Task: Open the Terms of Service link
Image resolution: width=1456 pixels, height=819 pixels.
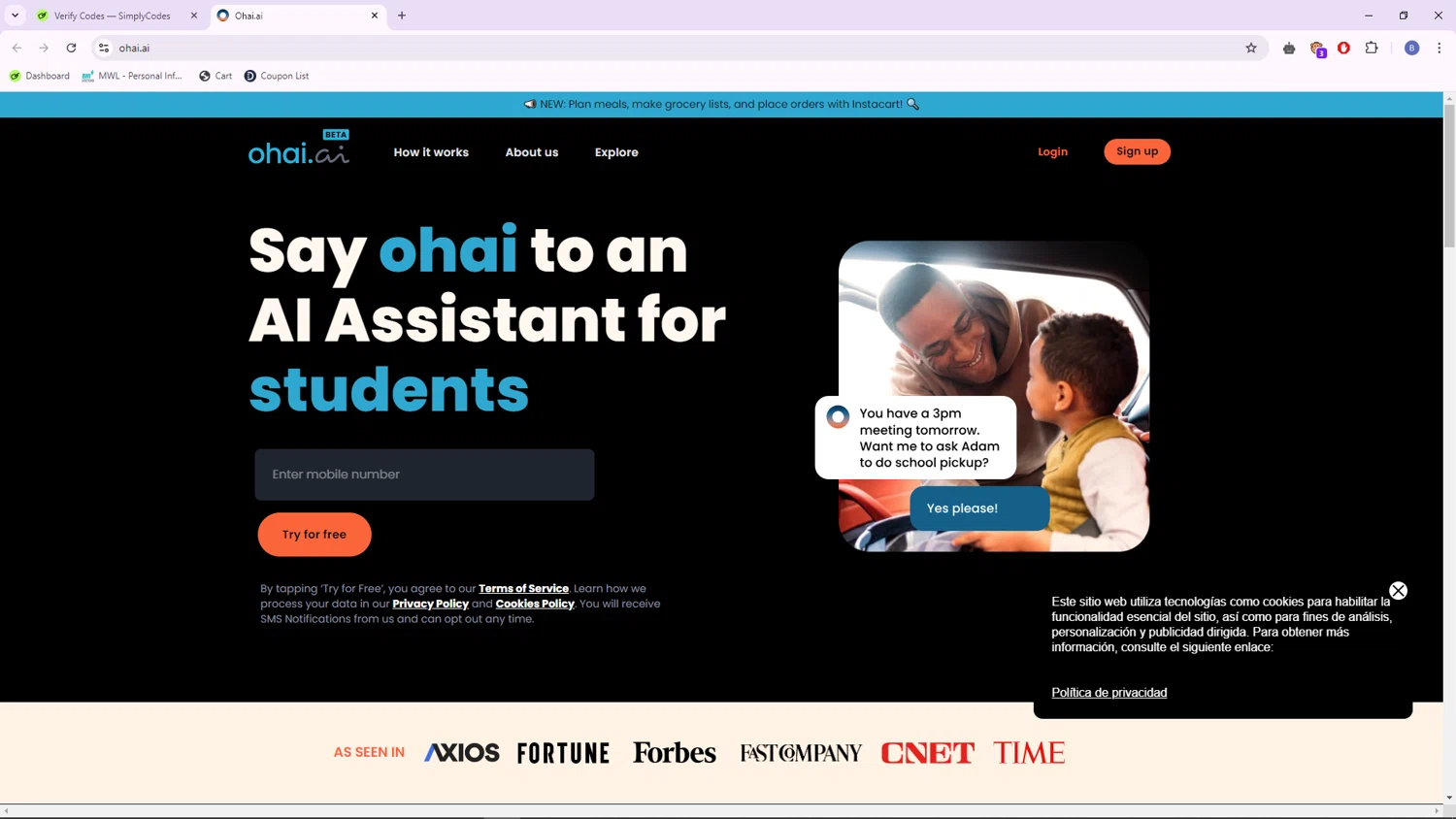Action: tap(523, 588)
